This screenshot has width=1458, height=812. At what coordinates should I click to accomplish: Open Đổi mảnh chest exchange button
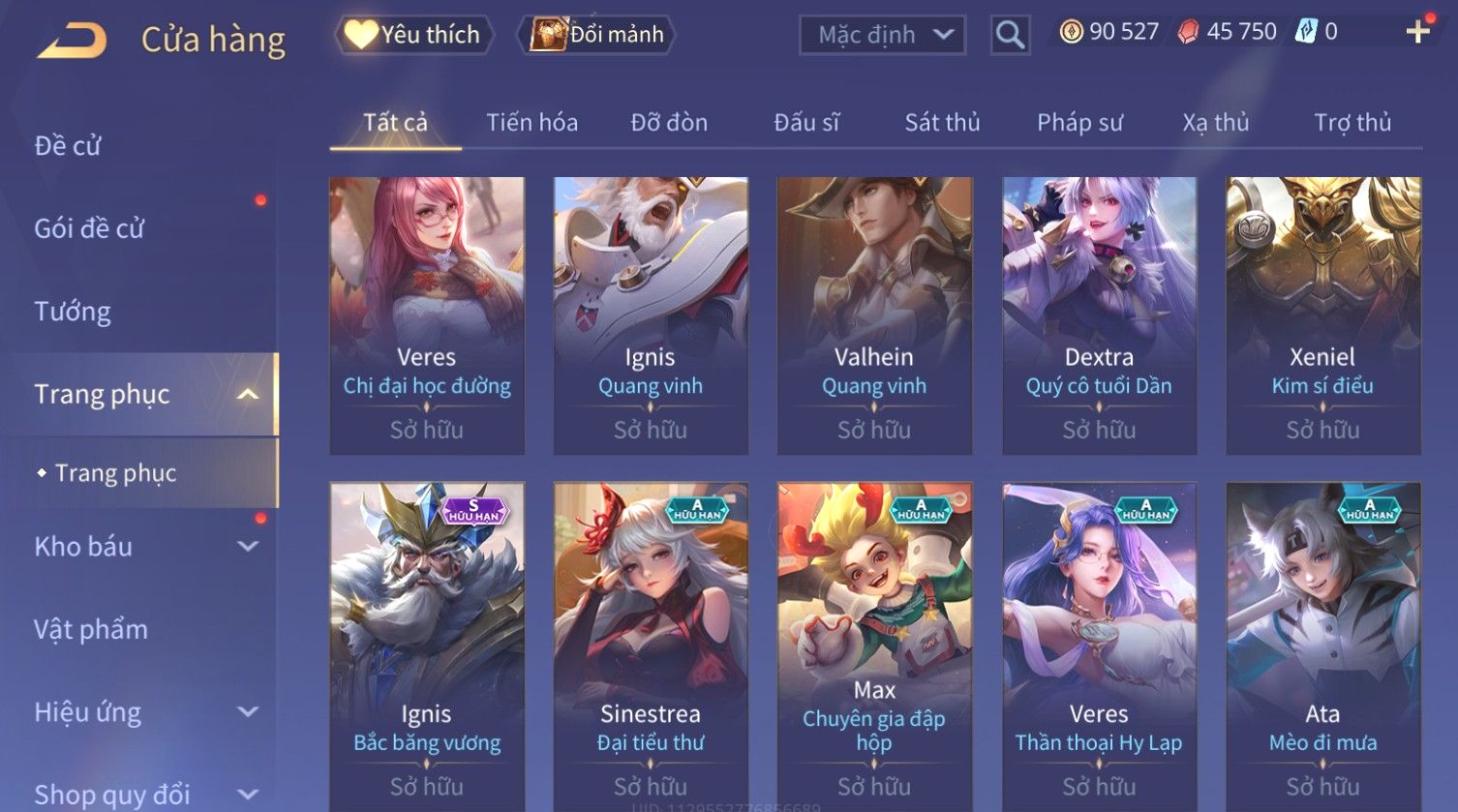pyautogui.click(x=596, y=35)
